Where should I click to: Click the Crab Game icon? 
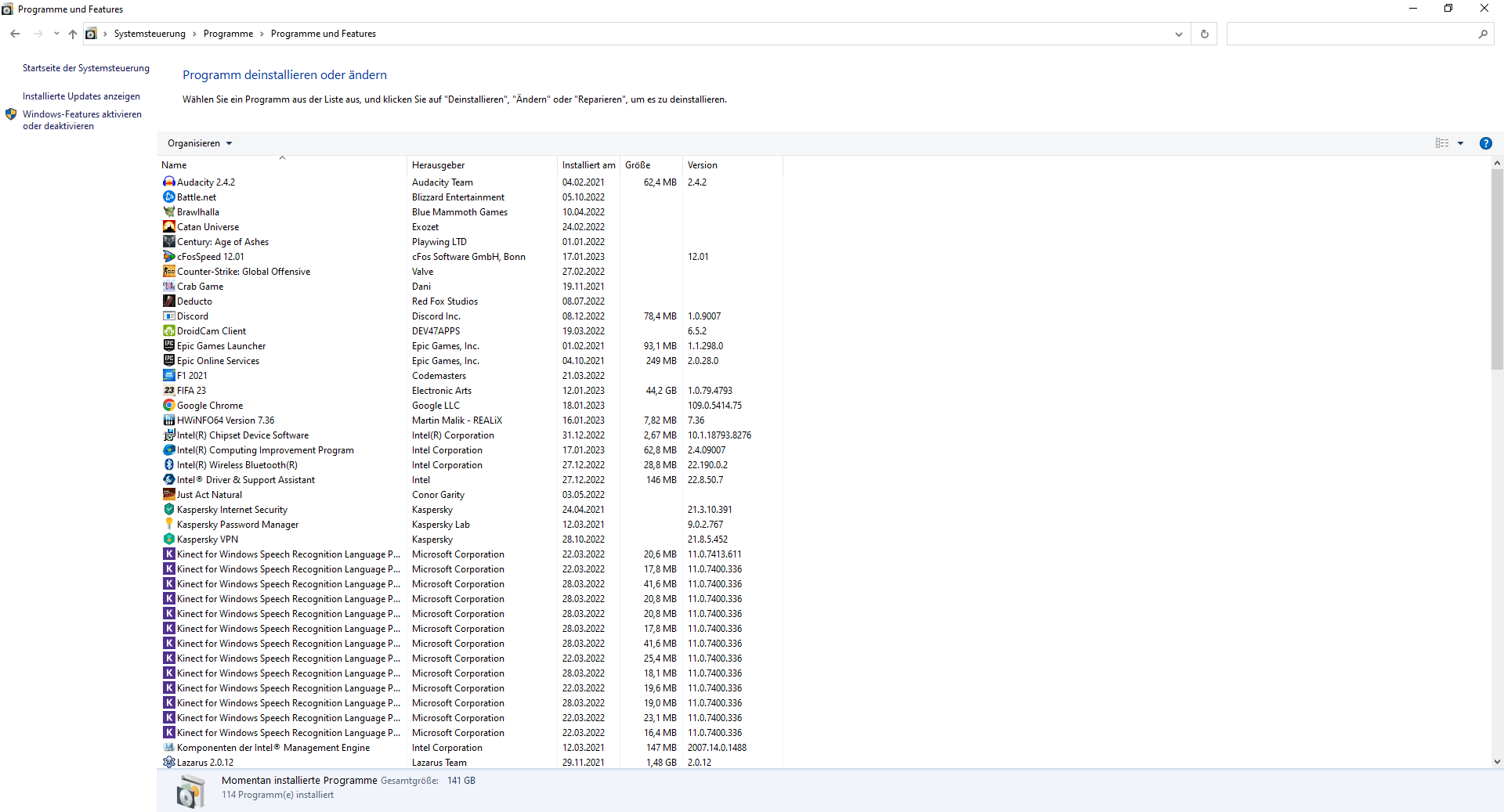(x=168, y=287)
